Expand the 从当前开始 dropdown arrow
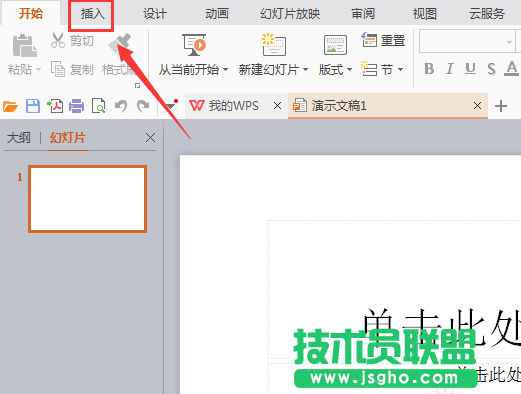This screenshot has width=521, height=394. 225,70
